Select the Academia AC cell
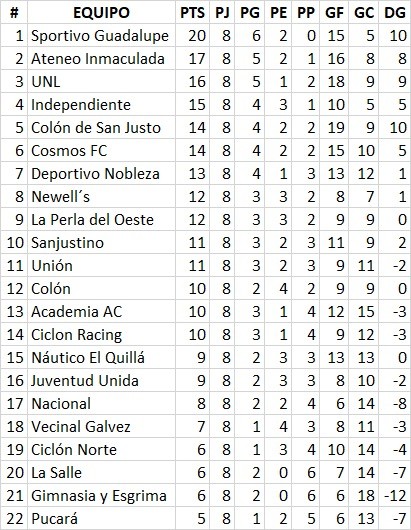Viewport: 411px width, 530px height. point(76,312)
